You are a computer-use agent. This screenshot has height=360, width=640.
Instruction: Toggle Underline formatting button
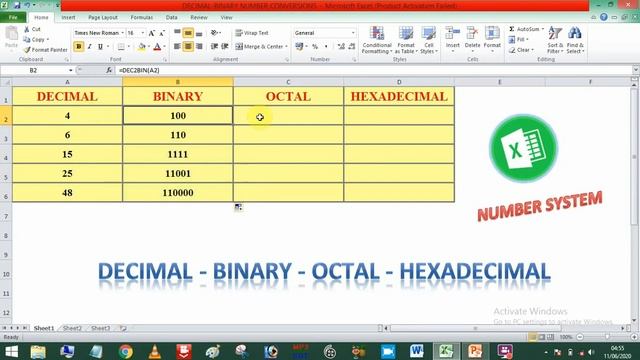click(100, 47)
